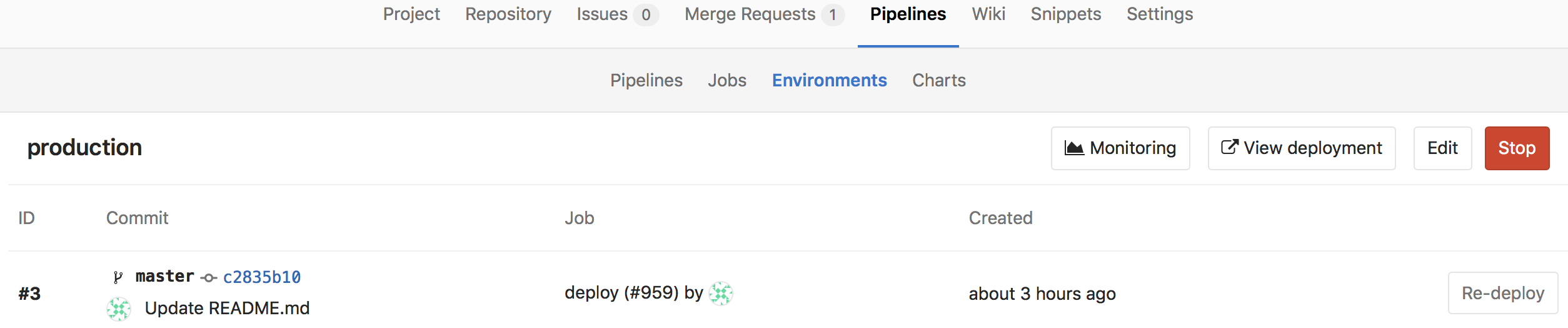Image resolution: width=1568 pixels, height=328 pixels.
Task: Click the View deployment external link button
Action: click(x=1301, y=148)
